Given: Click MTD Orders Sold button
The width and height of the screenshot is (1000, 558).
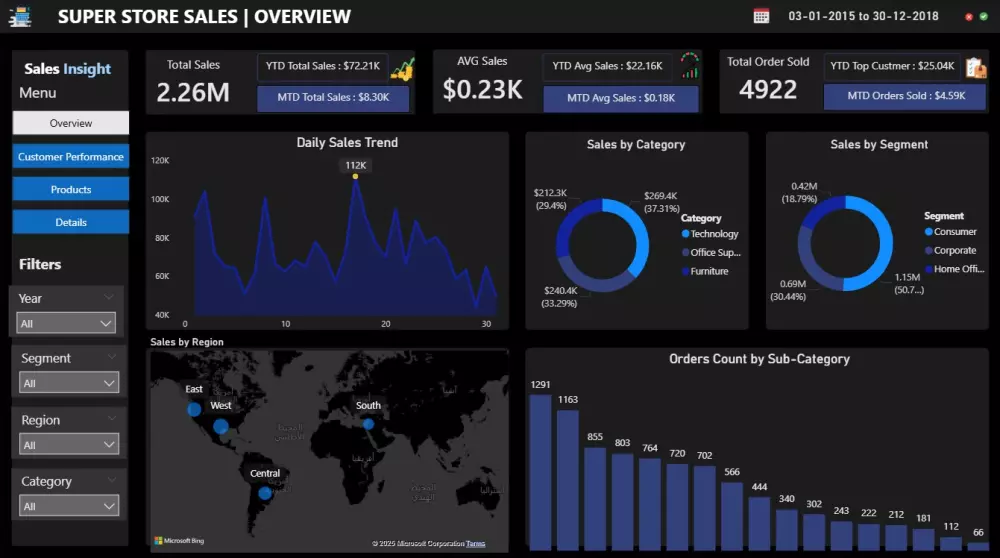Looking at the screenshot, I should (905, 96).
